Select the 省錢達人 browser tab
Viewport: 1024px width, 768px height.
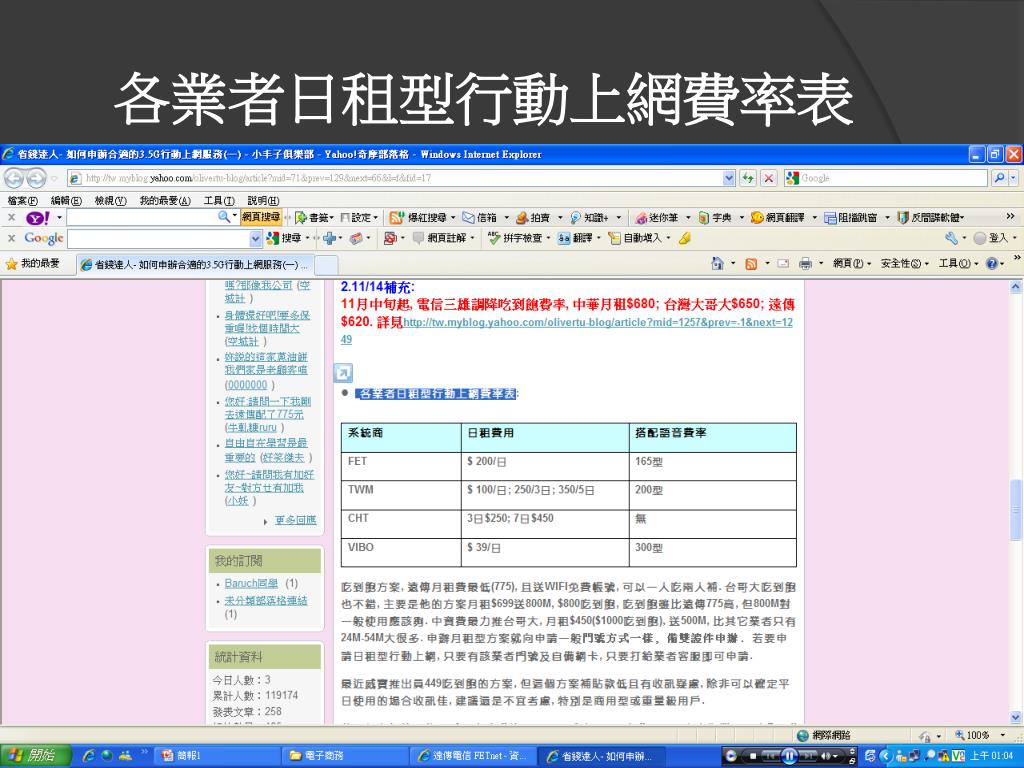[x=195, y=264]
